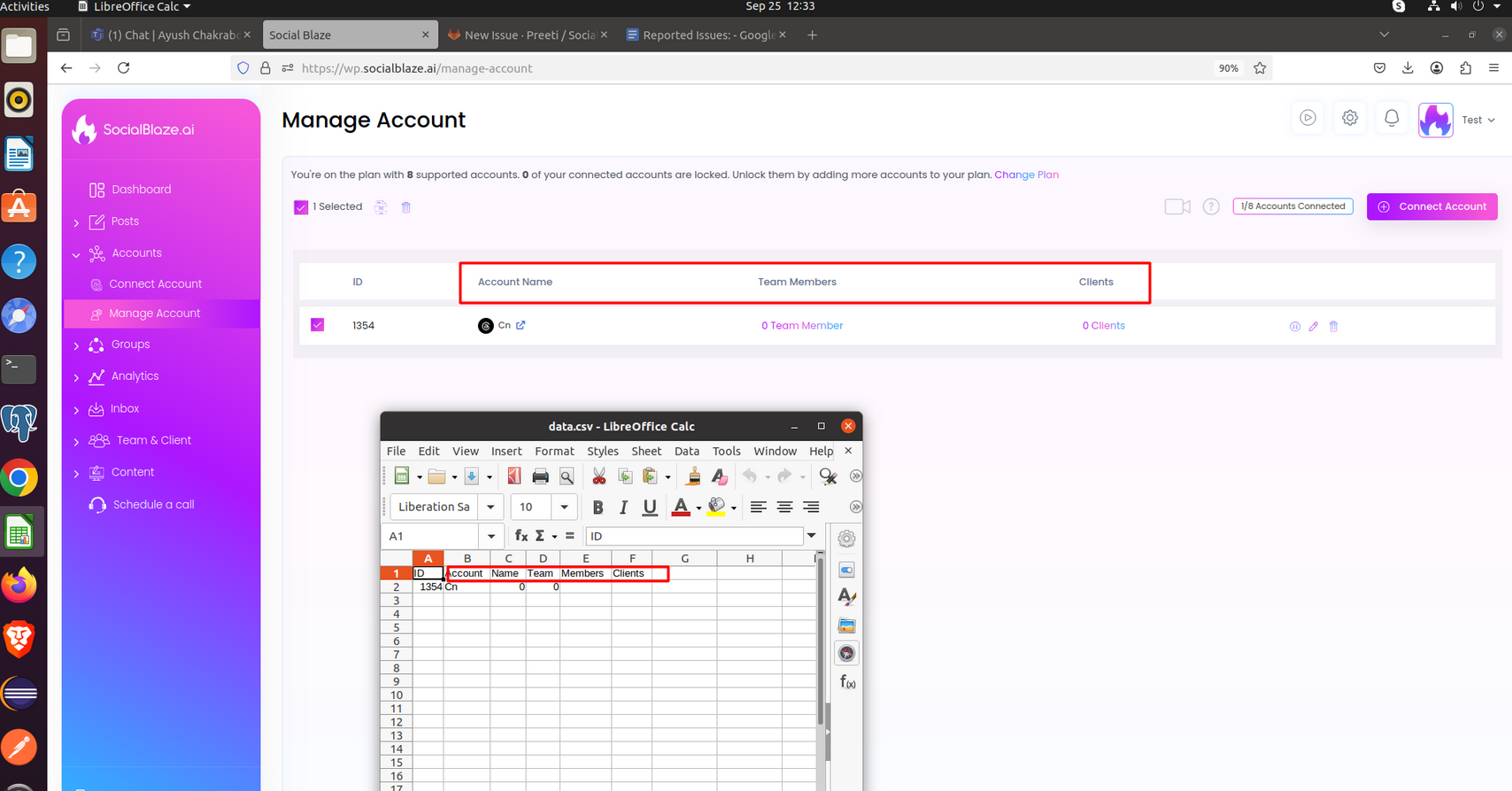Open external link icon next to Cn

pyautogui.click(x=521, y=325)
